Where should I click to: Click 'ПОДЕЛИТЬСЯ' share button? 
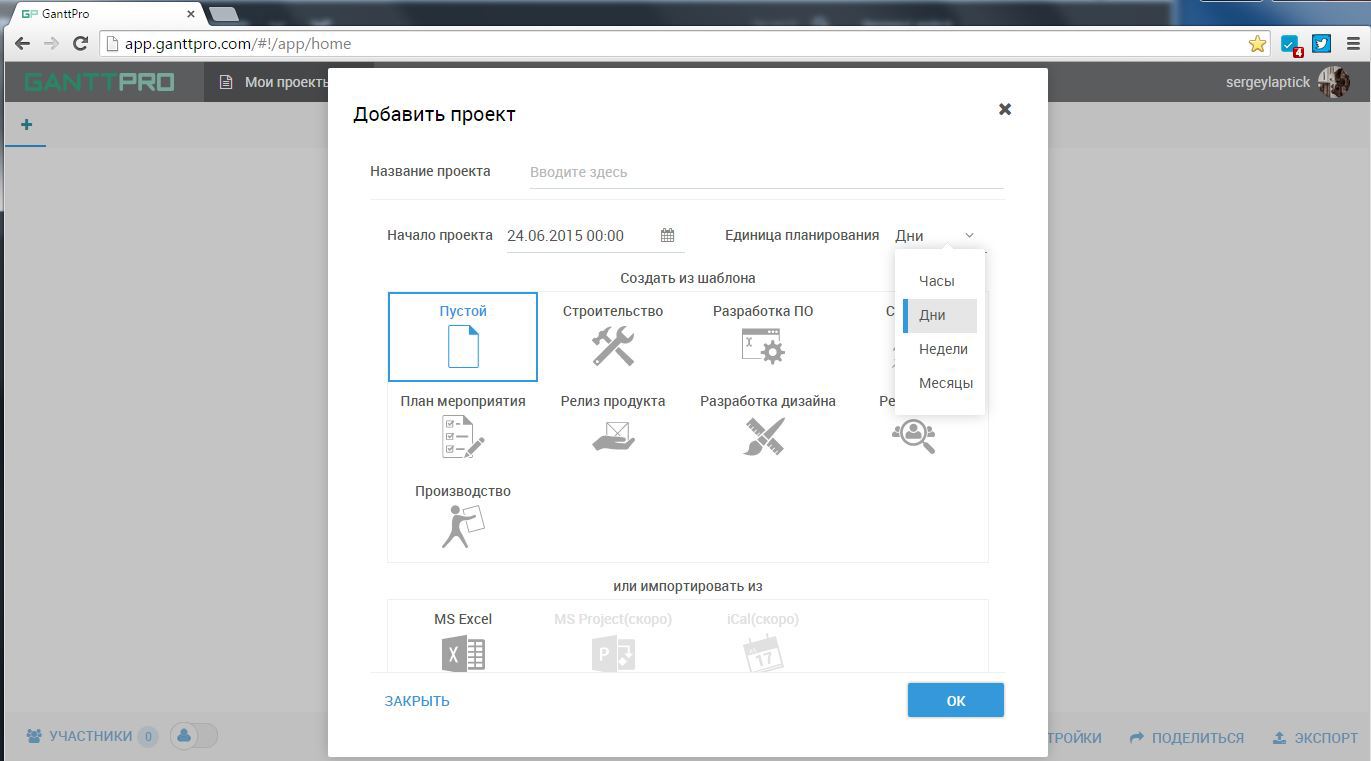(x=1187, y=738)
